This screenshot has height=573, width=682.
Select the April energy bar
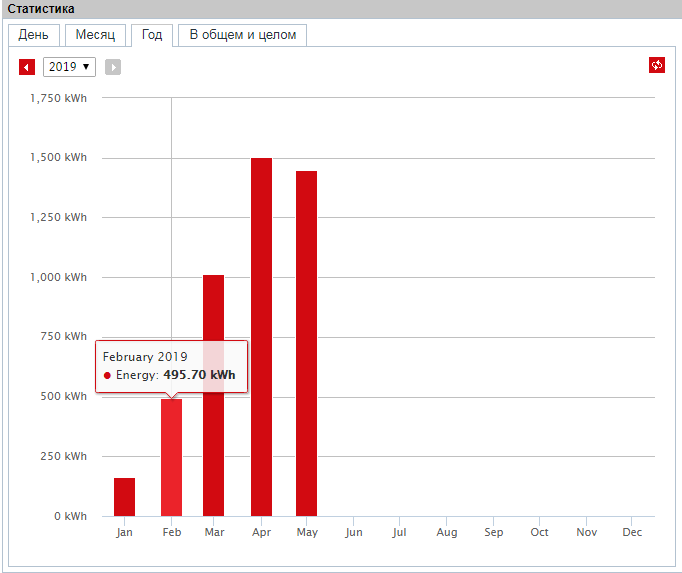261,337
